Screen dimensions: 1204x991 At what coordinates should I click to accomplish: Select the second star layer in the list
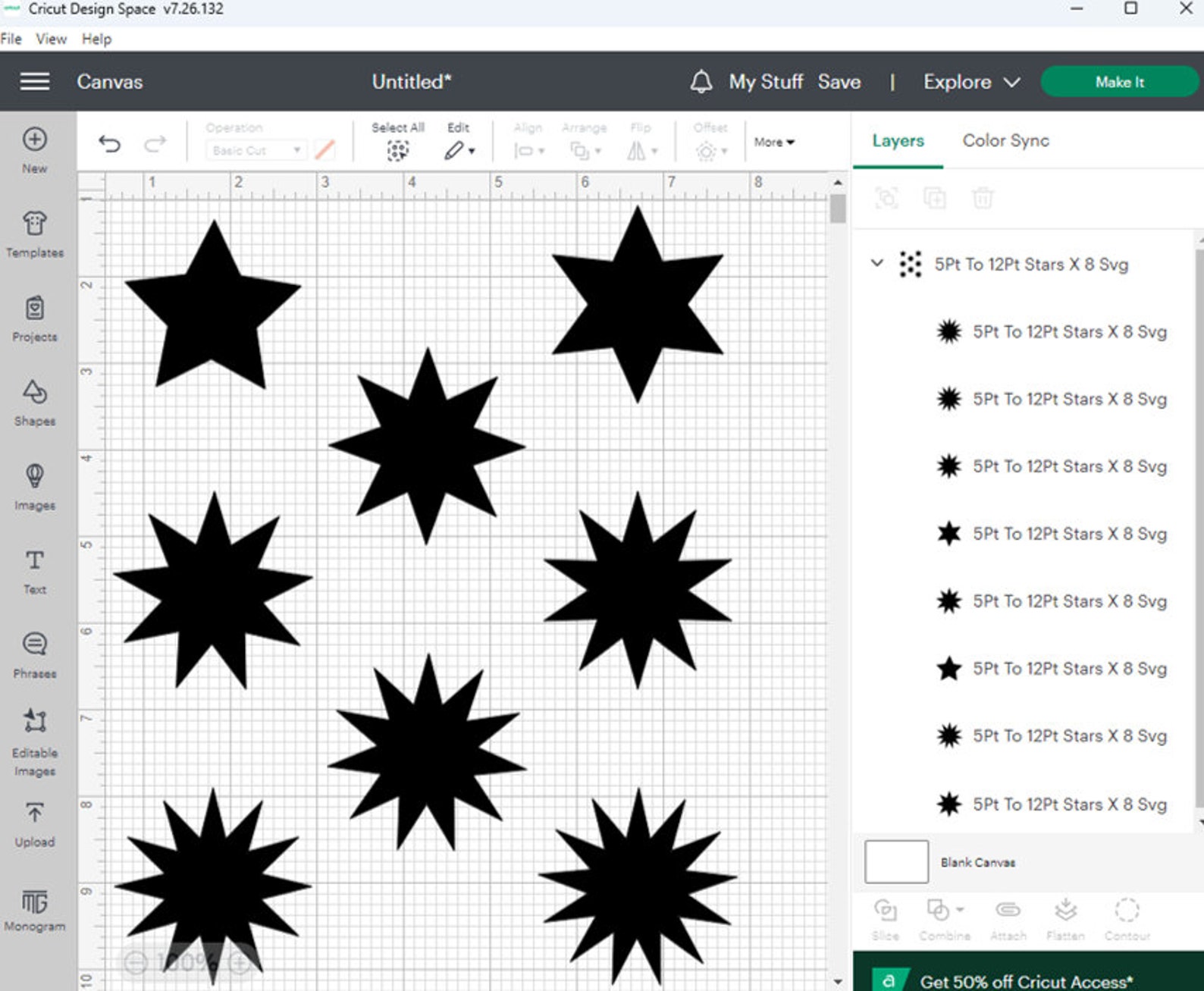[1052, 399]
